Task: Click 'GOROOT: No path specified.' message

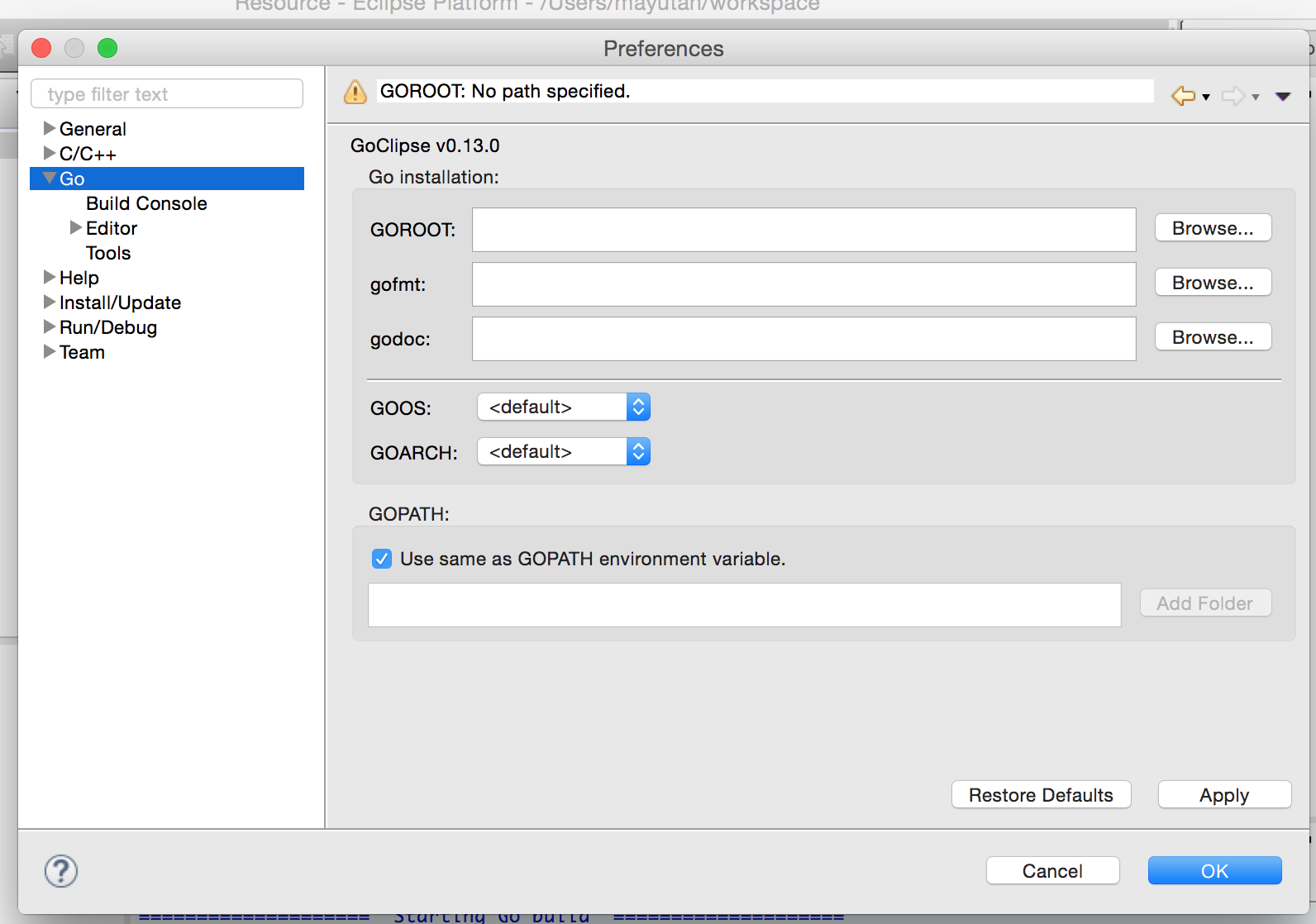Action: (x=505, y=91)
